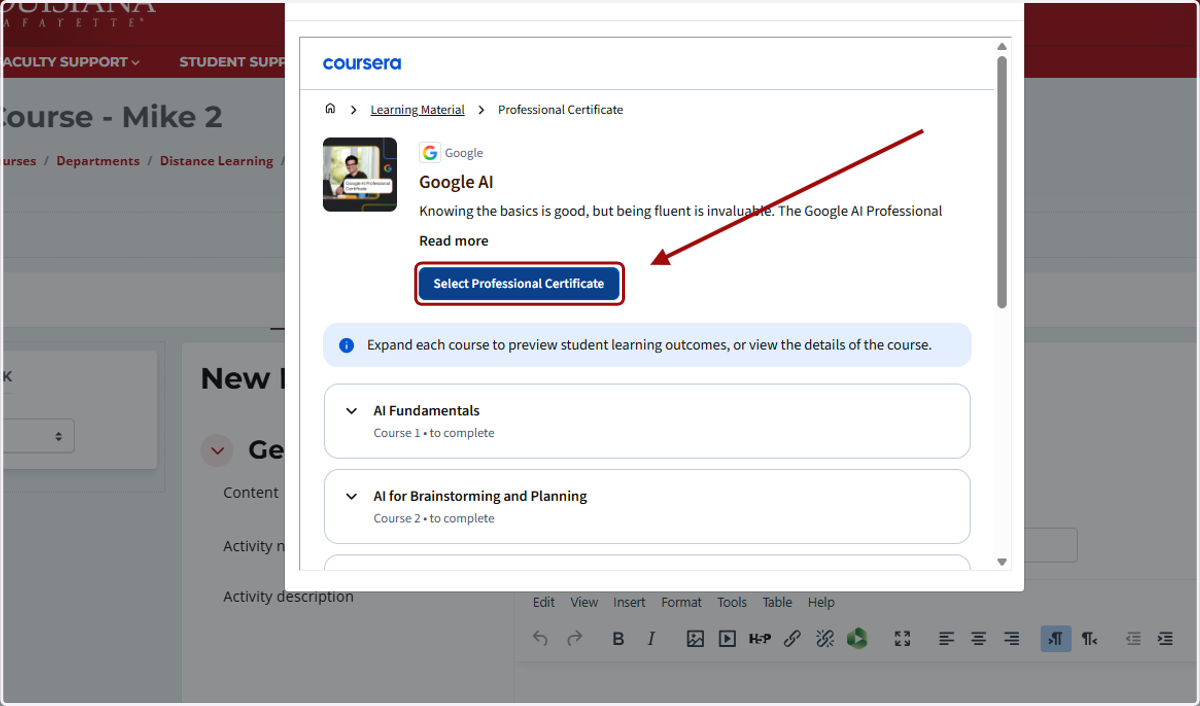Click the Select Professional Certificate button
Image resolution: width=1200 pixels, height=706 pixels.
(x=519, y=284)
